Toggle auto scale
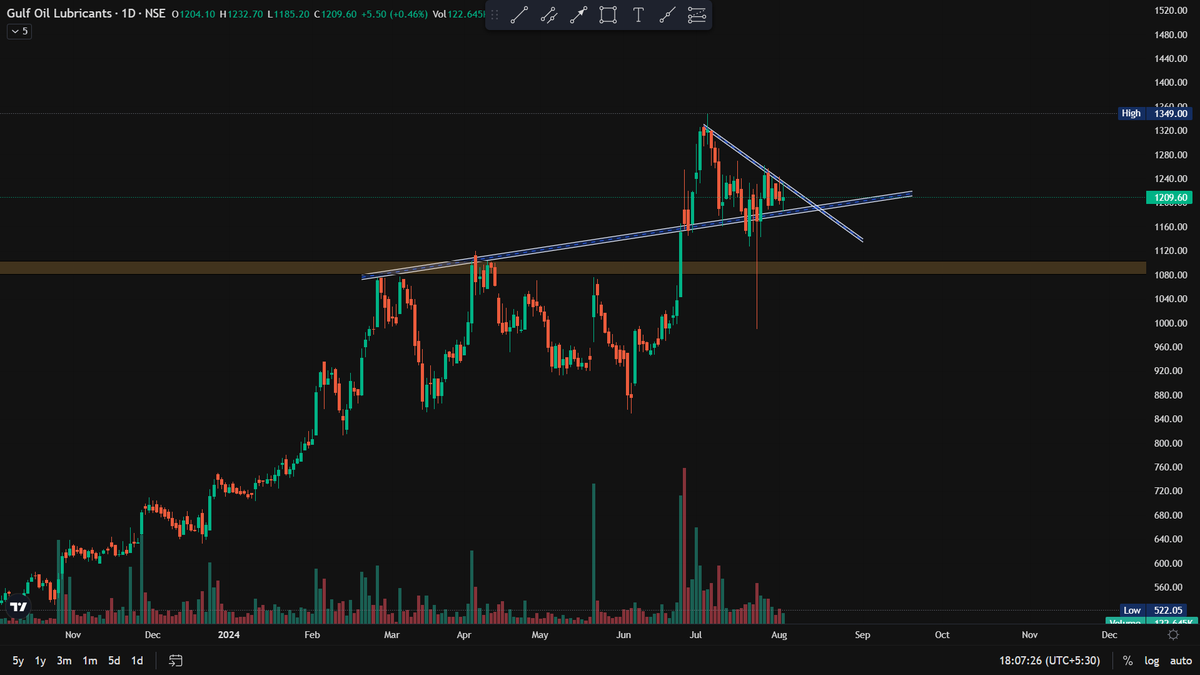Screen dimensions: 1200x675 point(1179,661)
